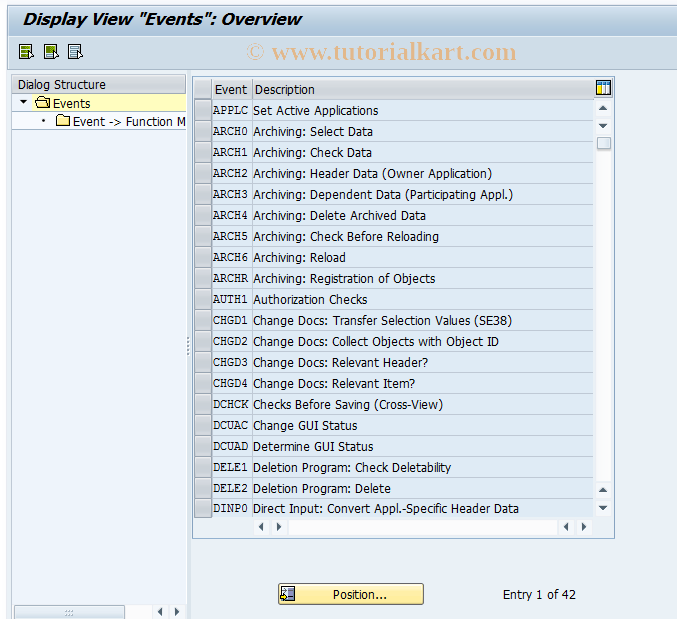Select the row selector for DELE1
This screenshot has height=619, width=677.
coord(202,467)
